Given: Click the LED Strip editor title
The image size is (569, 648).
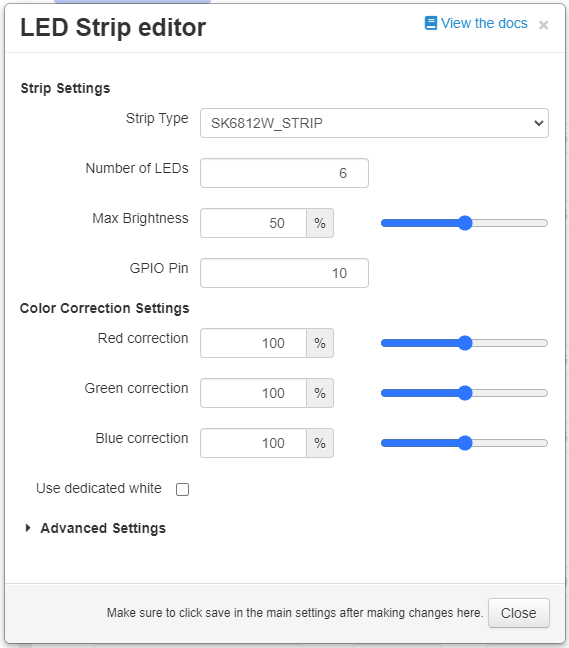Looking at the screenshot, I should 113,28.
